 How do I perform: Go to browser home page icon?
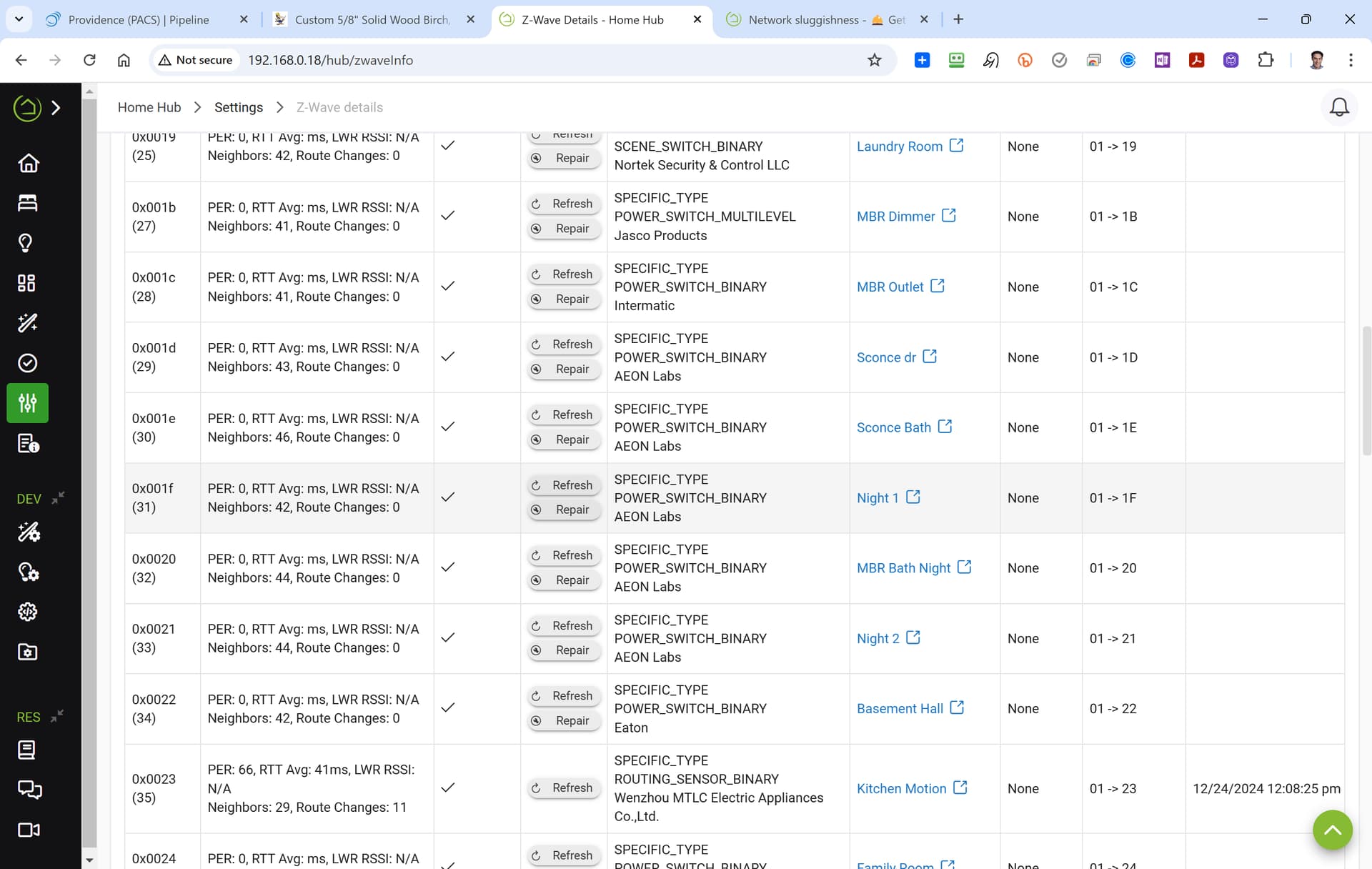(124, 60)
